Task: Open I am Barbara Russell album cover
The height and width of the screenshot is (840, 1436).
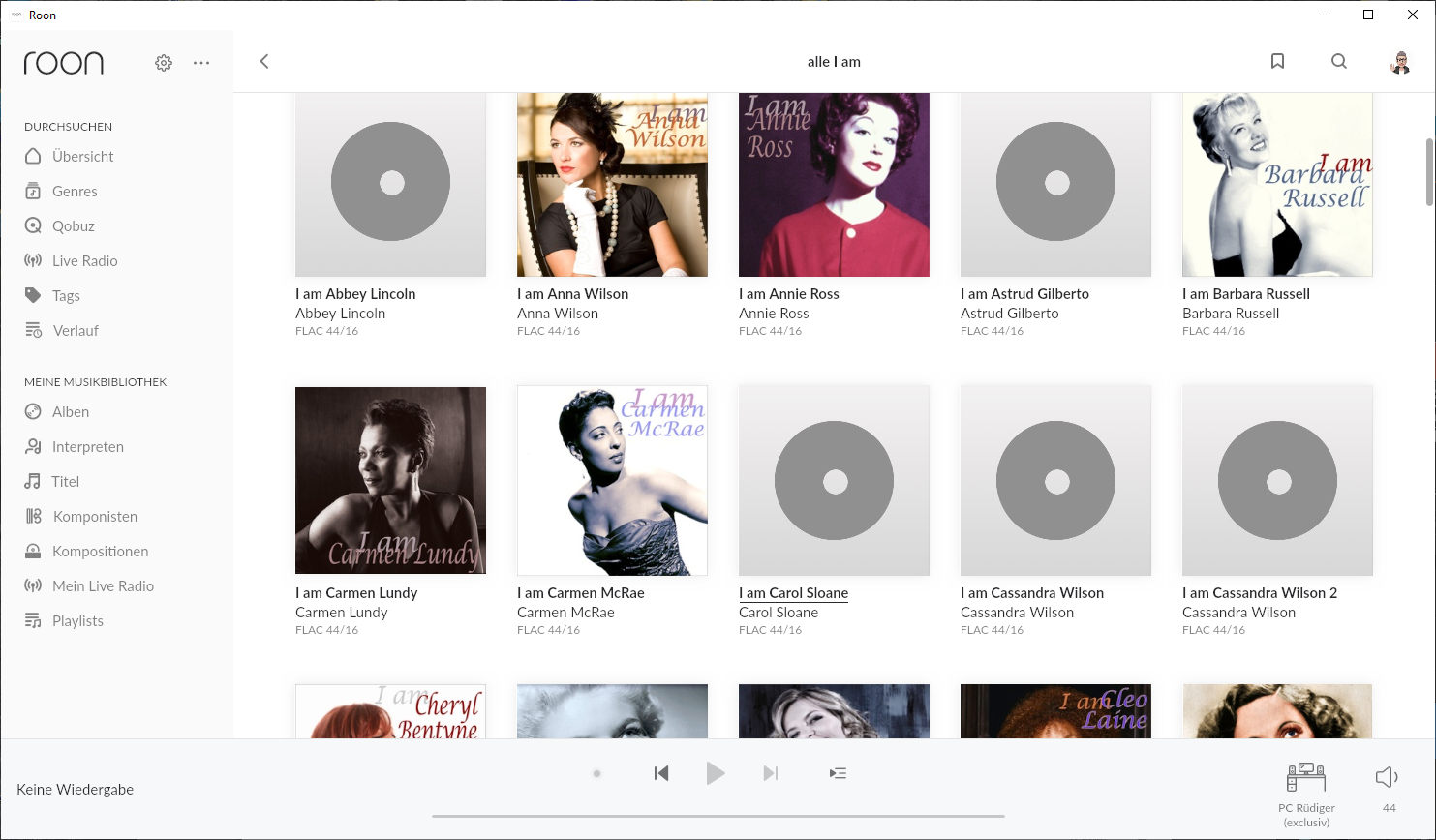Action: coord(1277,184)
